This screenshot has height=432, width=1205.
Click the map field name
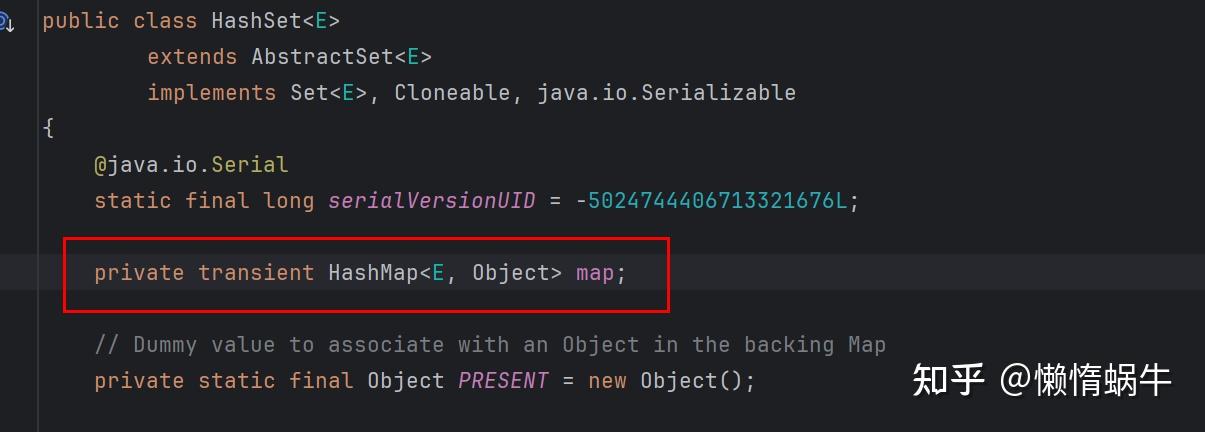tap(594, 273)
